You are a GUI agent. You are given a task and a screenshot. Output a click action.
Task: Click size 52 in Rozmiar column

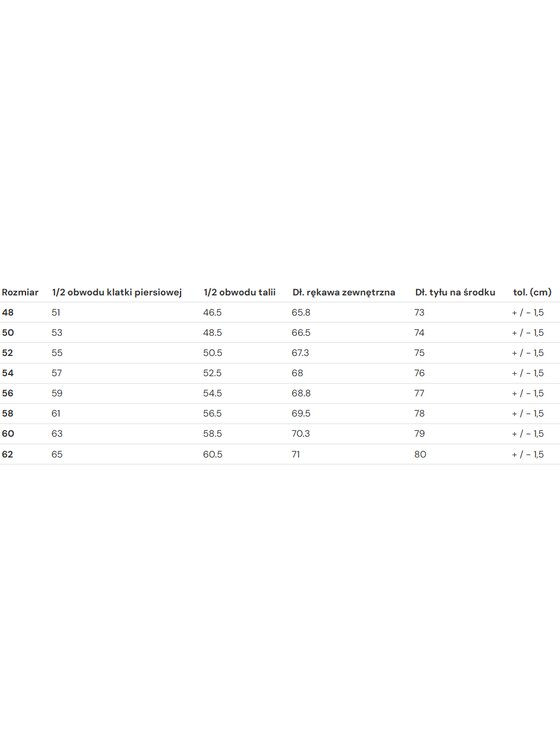tap(8, 353)
